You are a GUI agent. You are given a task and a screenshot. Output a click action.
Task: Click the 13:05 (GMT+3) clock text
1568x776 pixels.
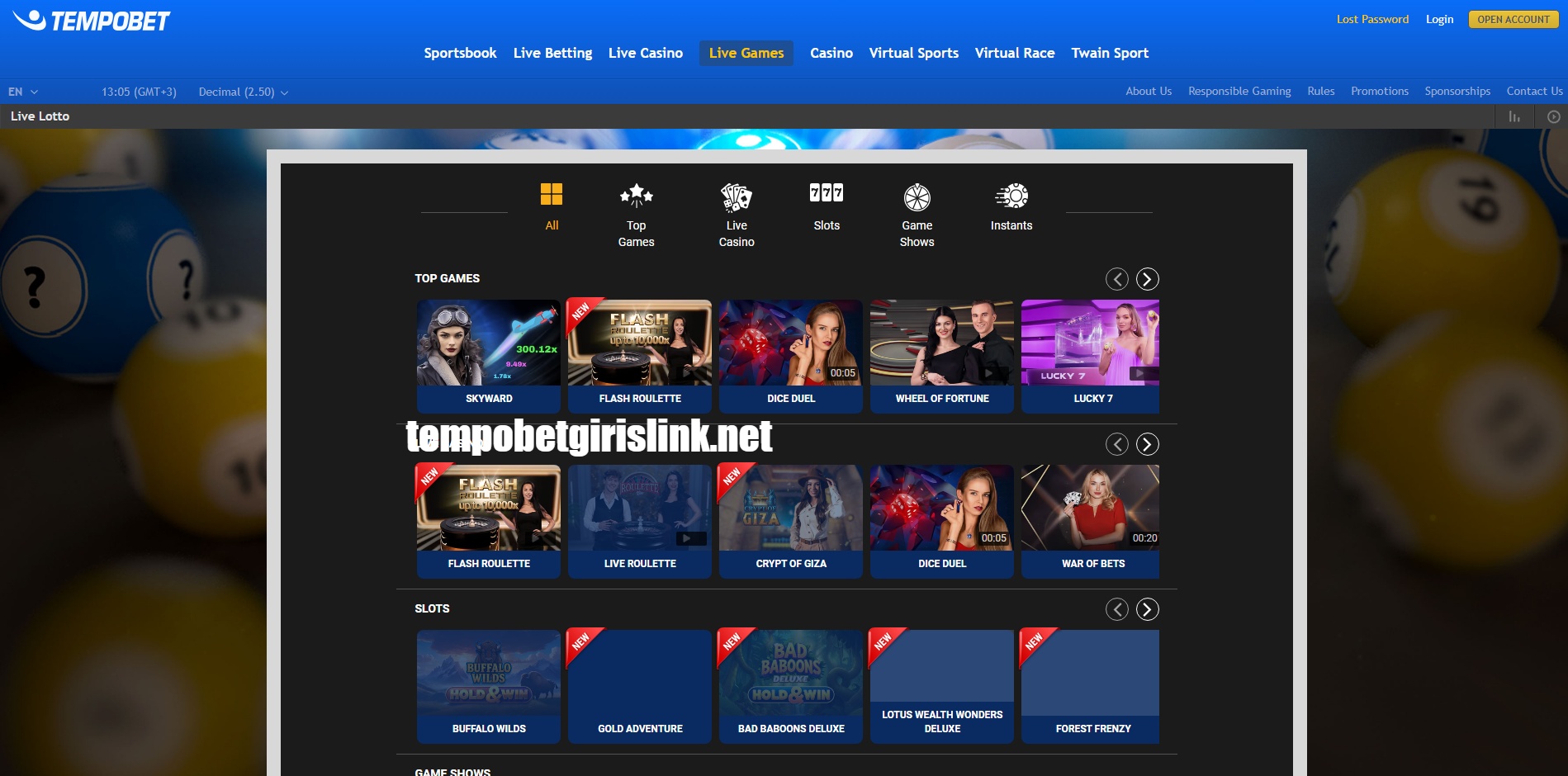click(x=139, y=92)
